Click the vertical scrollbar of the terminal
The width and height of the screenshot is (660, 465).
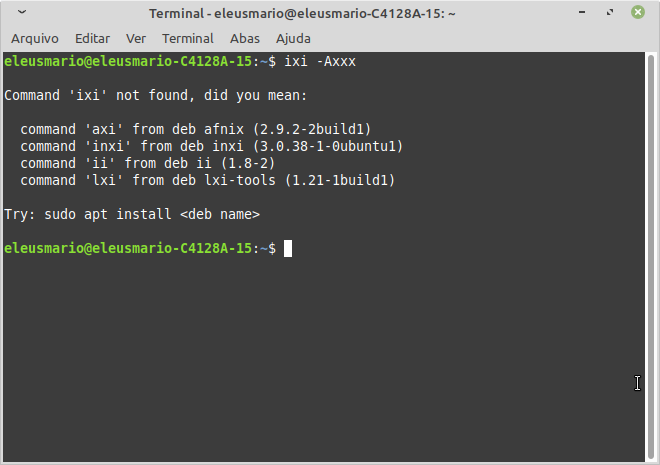click(x=651, y=257)
